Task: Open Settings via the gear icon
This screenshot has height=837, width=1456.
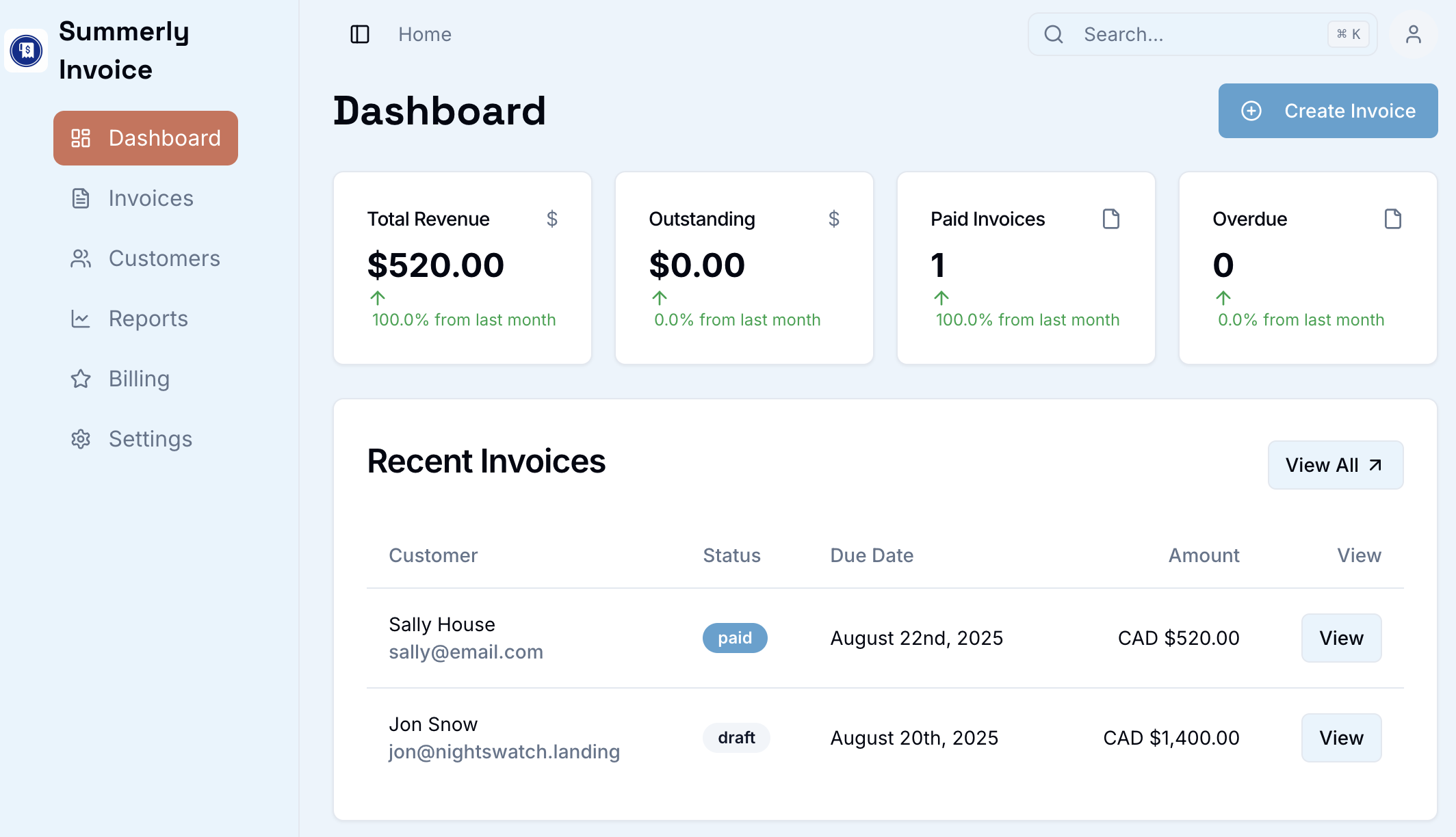Action: point(81,438)
